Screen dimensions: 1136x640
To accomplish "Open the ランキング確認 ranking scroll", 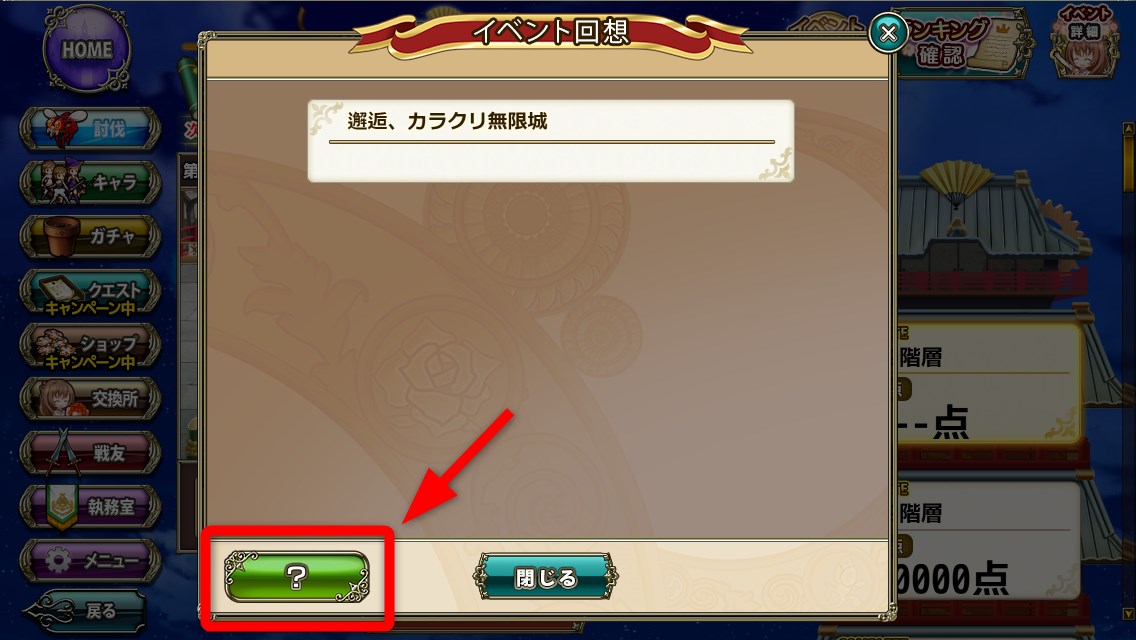I will click(964, 43).
